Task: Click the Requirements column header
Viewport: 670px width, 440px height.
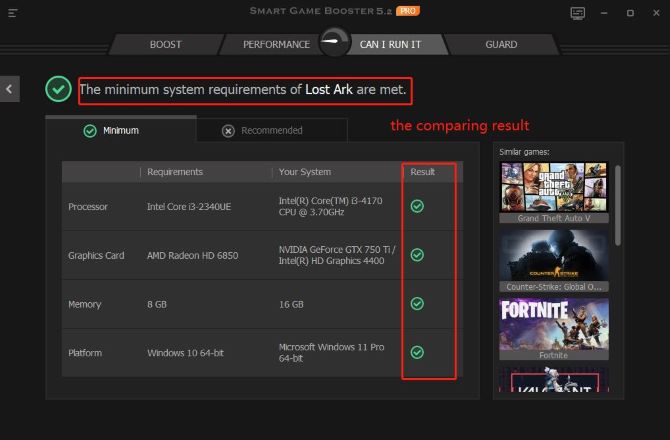Action: [175, 172]
